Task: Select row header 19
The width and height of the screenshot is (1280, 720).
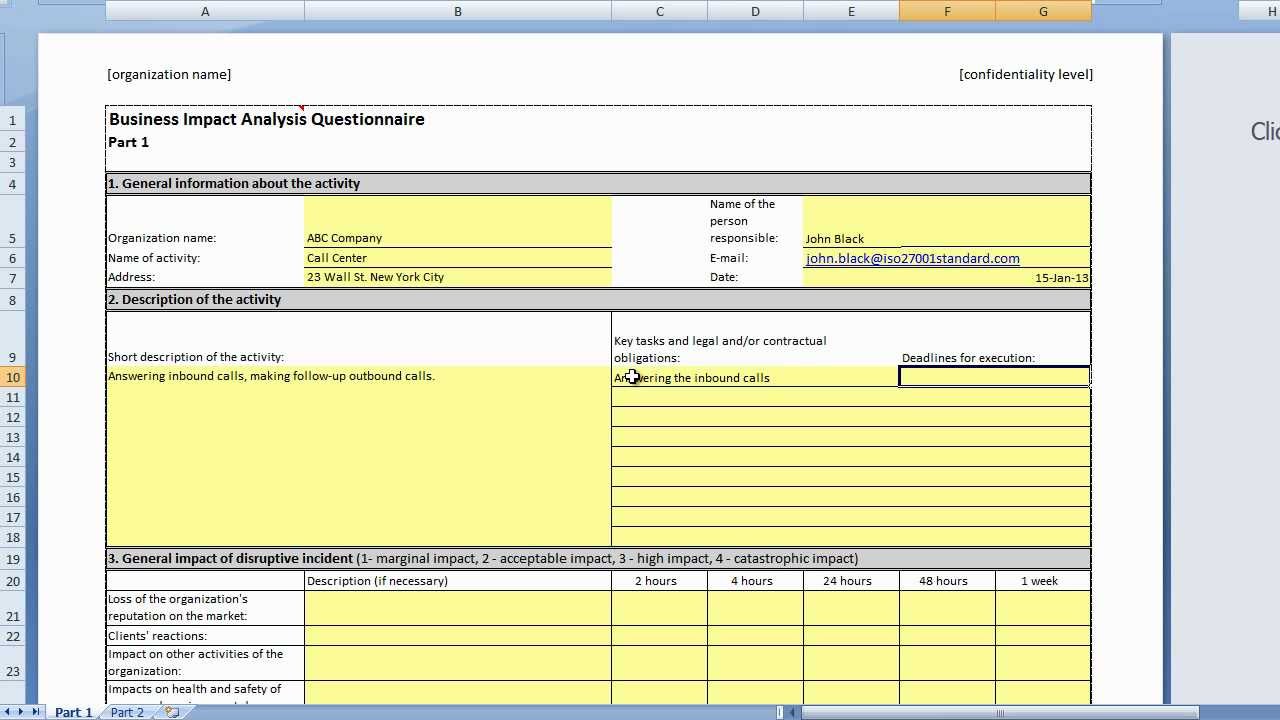Action: tap(12, 558)
